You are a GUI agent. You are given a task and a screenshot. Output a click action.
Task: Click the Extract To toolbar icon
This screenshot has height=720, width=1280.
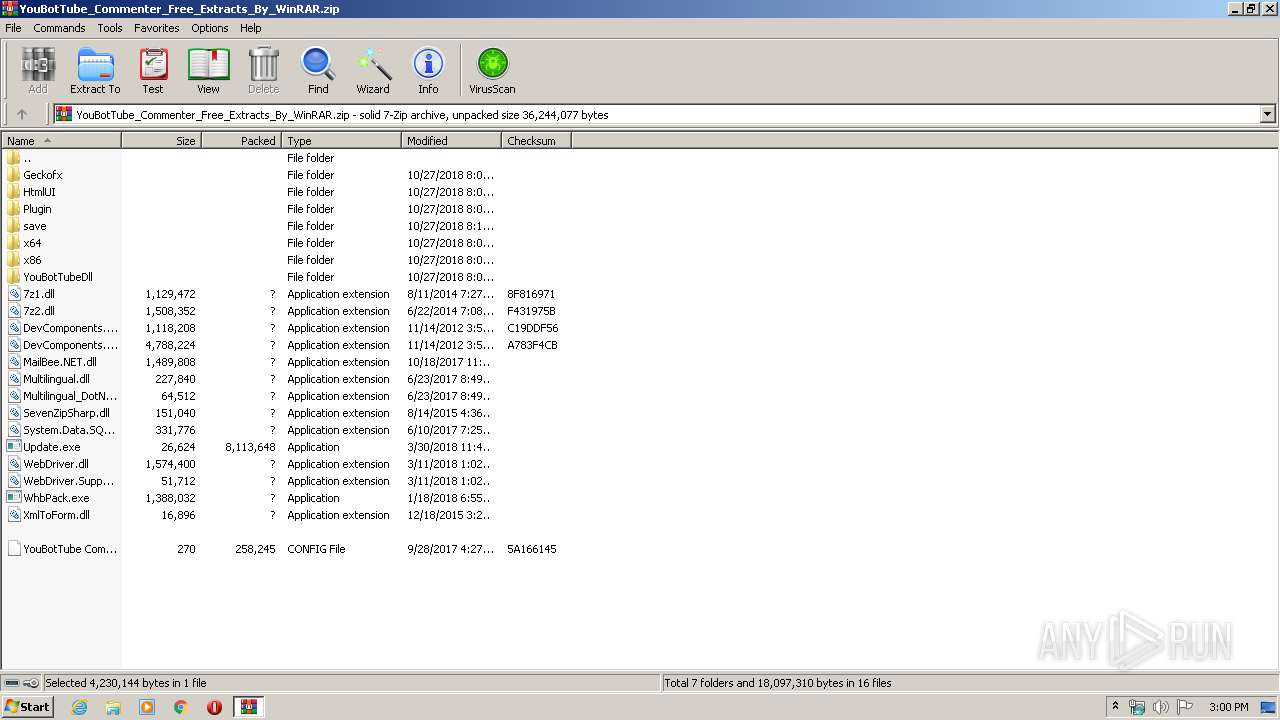coord(95,71)
